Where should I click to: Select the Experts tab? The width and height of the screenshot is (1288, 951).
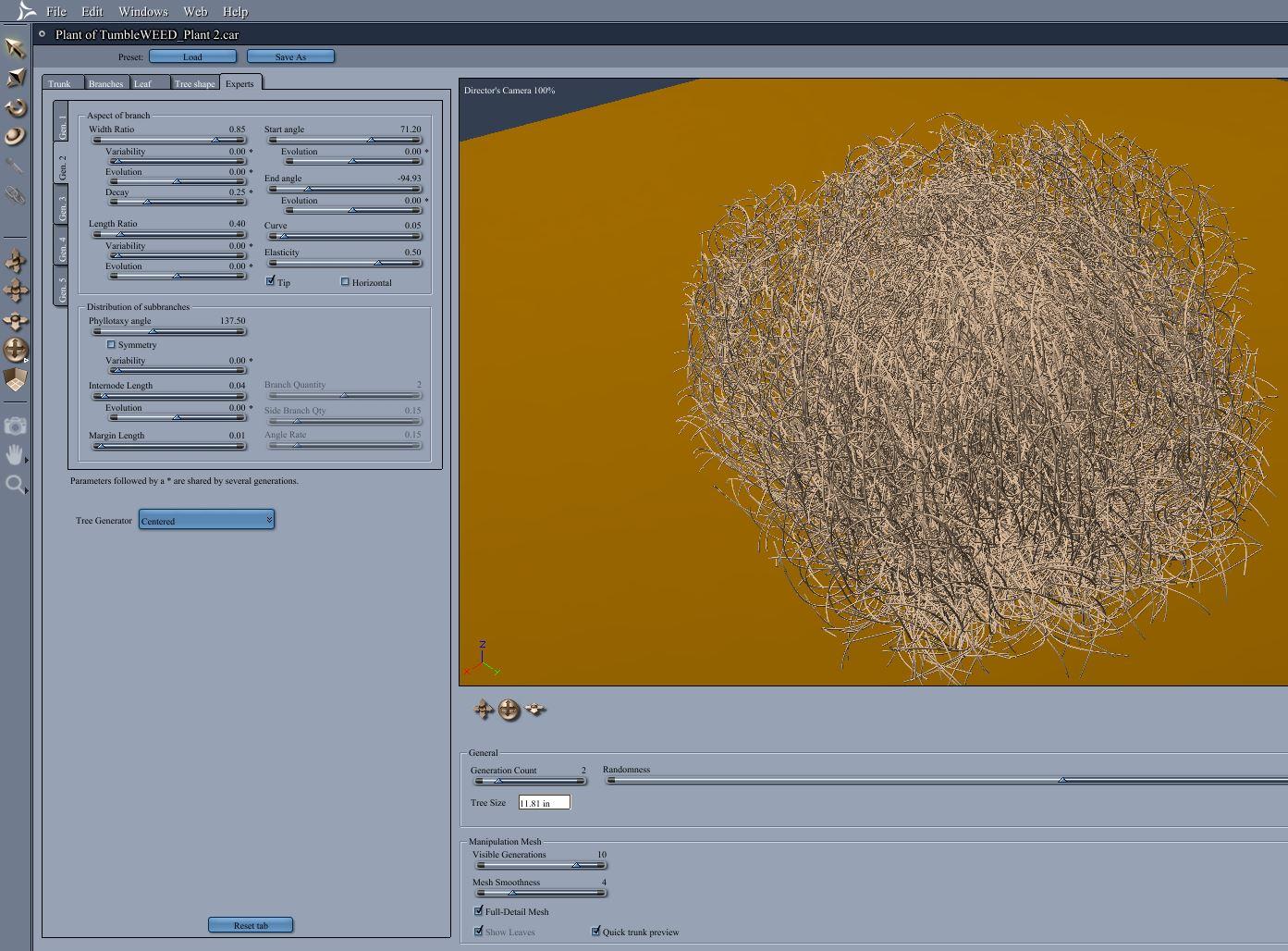tap(239, 83)
